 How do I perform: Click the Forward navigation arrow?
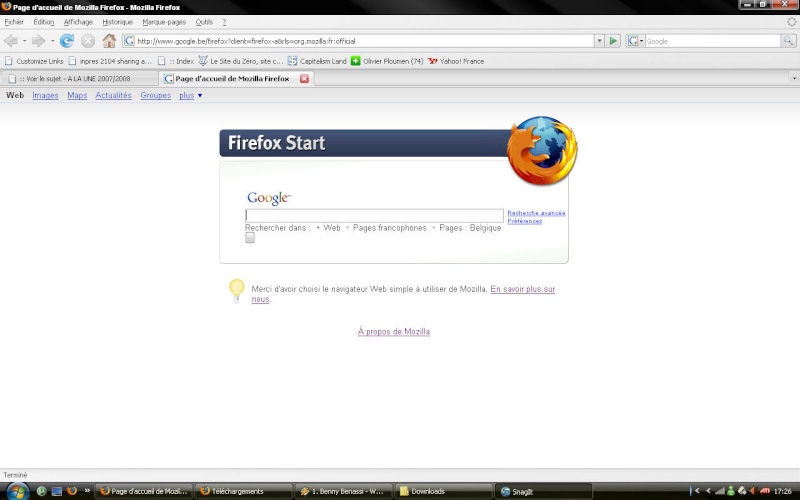tap(38, 41)
